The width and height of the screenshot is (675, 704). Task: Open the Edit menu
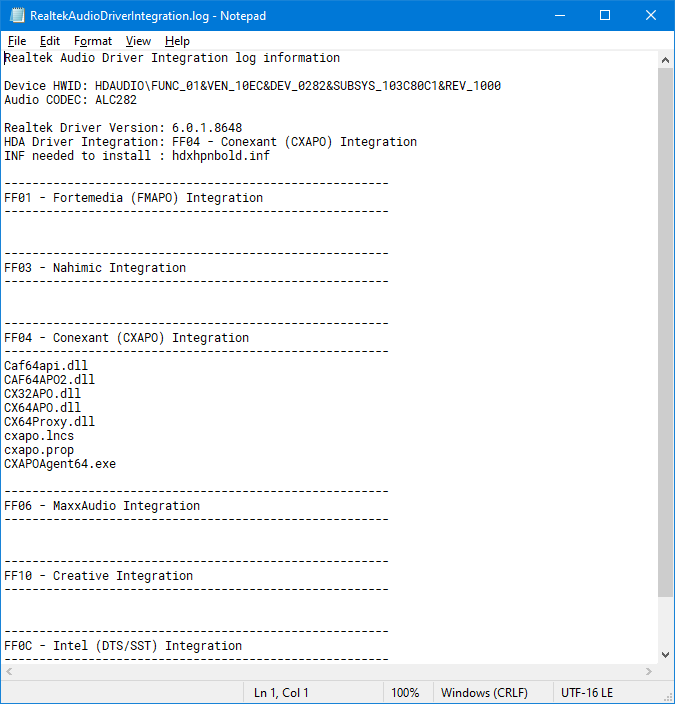click(x=49, y=41)
